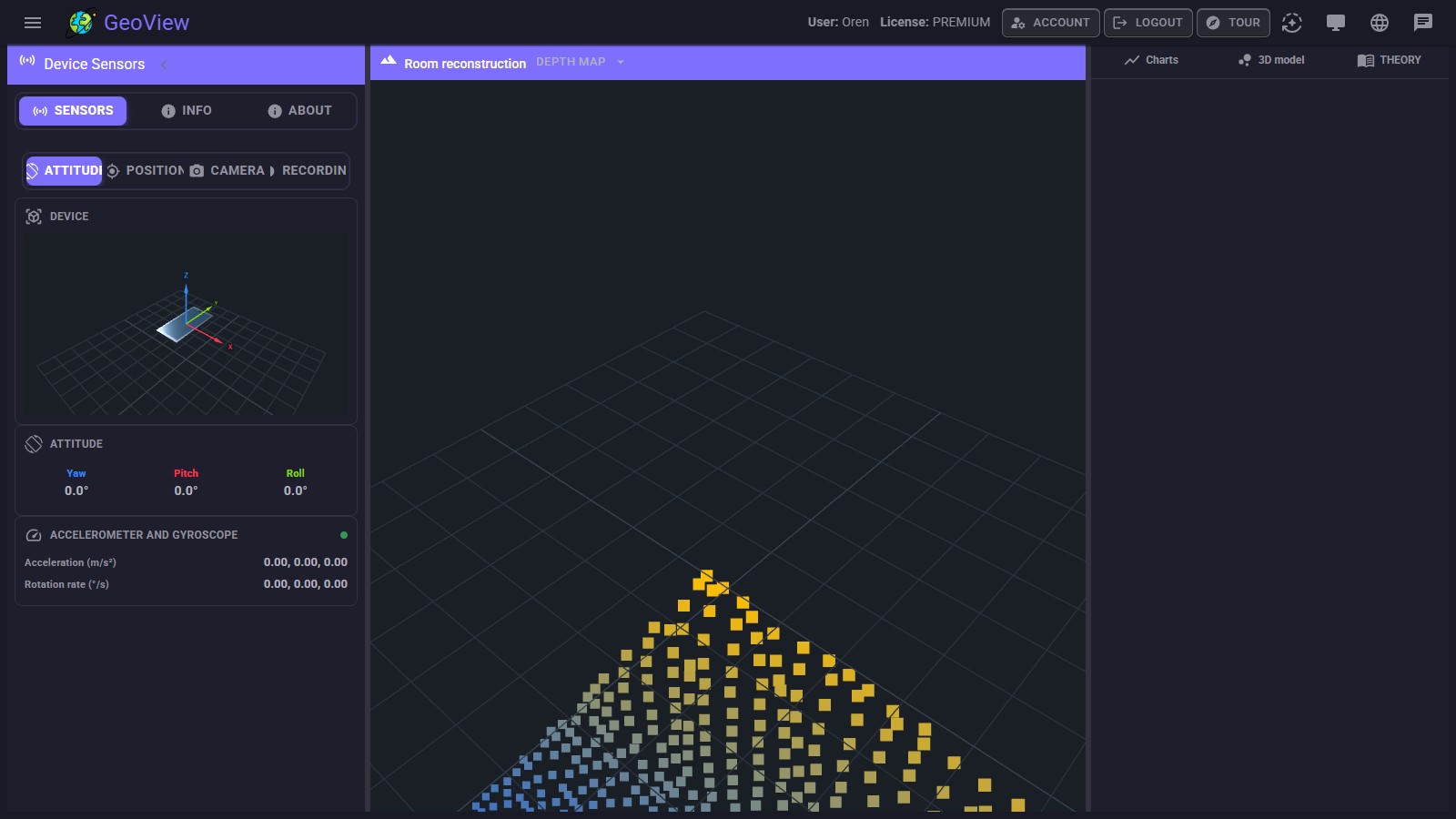Image resolution: width=1456 pixels, height=819 pixels.
Task: Click the Room reconstruction title text
Action: tap(465, 64)
